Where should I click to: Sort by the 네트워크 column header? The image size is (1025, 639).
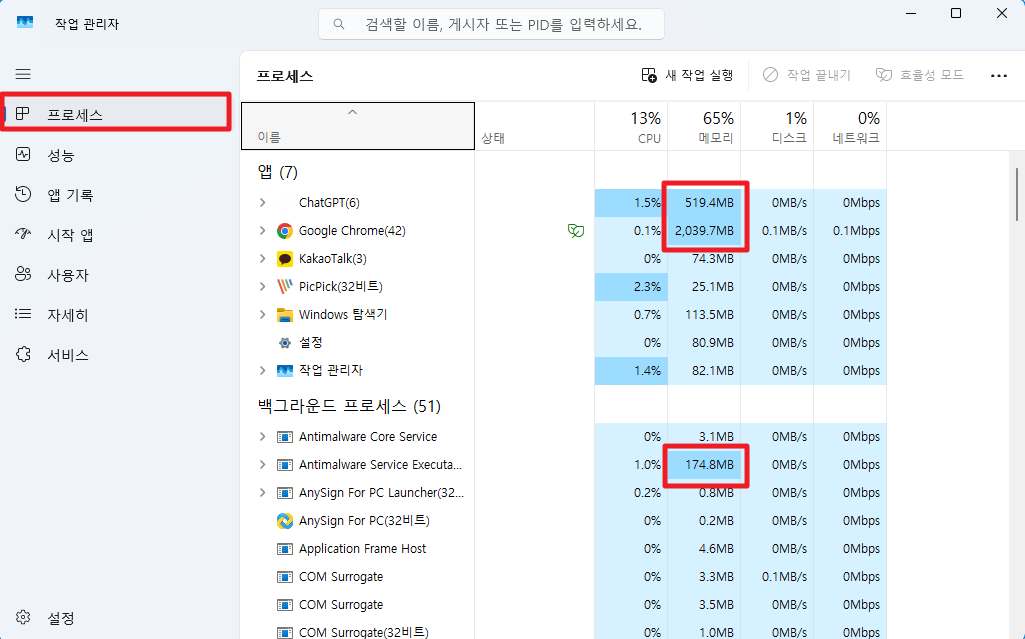pyautogui.click(x=850, y=126)
